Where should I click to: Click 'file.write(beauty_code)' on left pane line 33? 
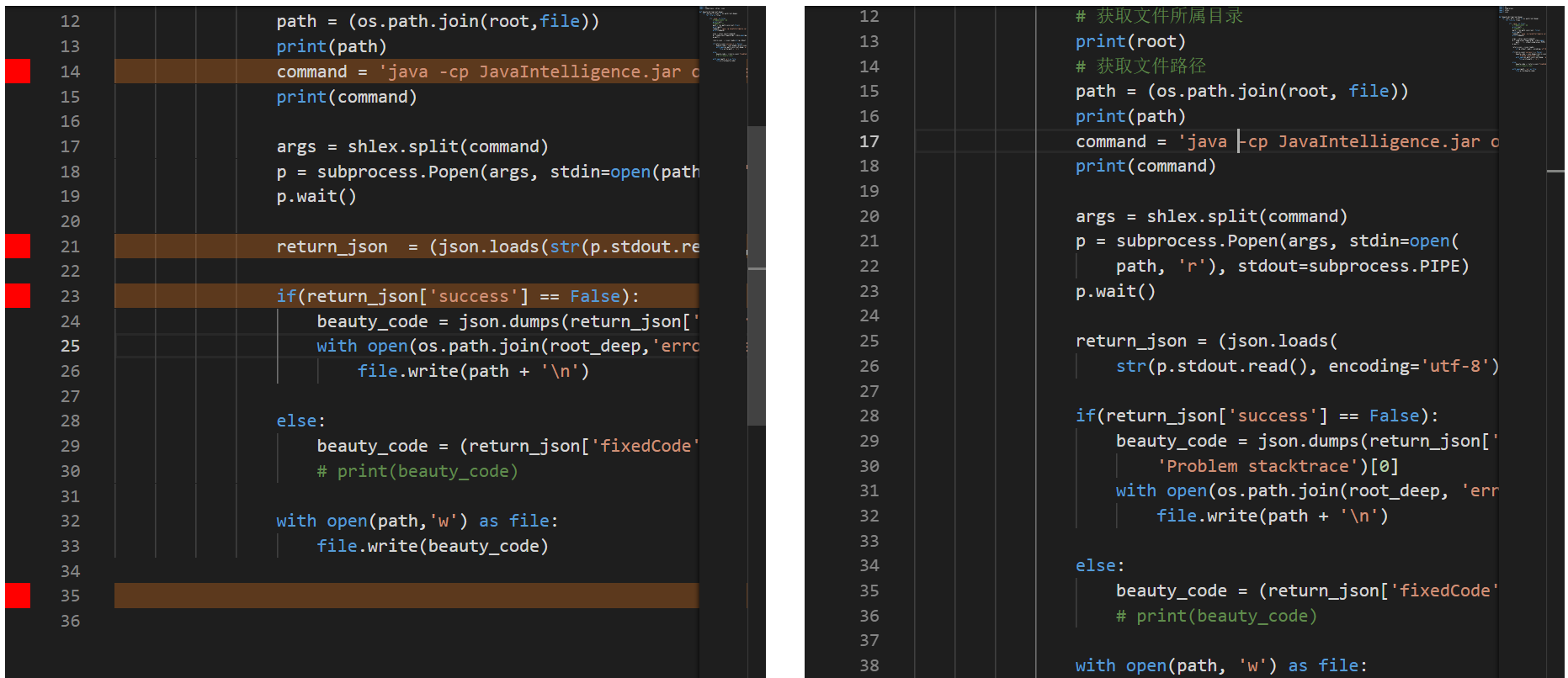[433, 546]
